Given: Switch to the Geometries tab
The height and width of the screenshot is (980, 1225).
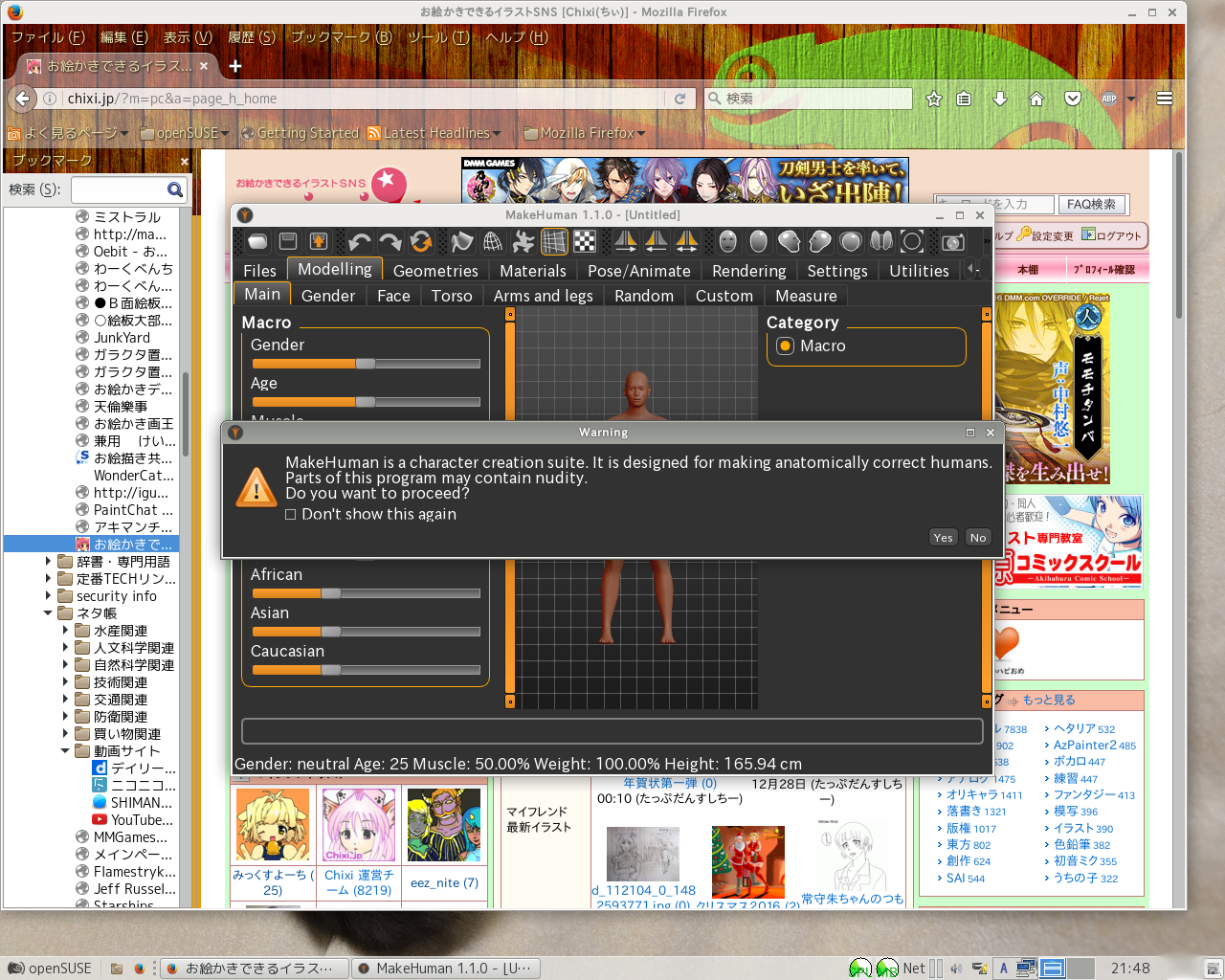Looking at the screenshot, I should 434,271.
